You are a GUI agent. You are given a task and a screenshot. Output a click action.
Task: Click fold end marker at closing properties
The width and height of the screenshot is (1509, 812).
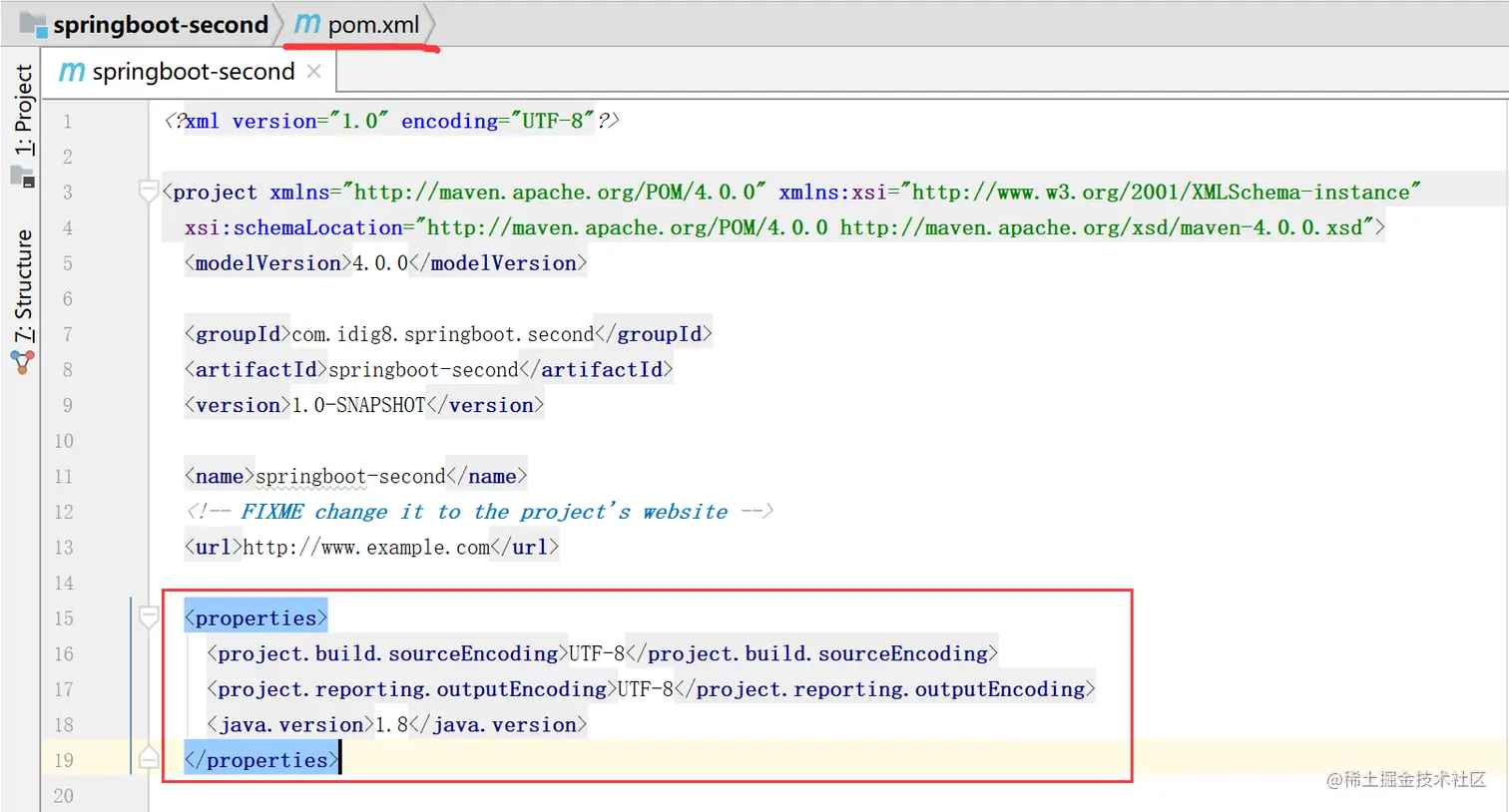[148, 758]
